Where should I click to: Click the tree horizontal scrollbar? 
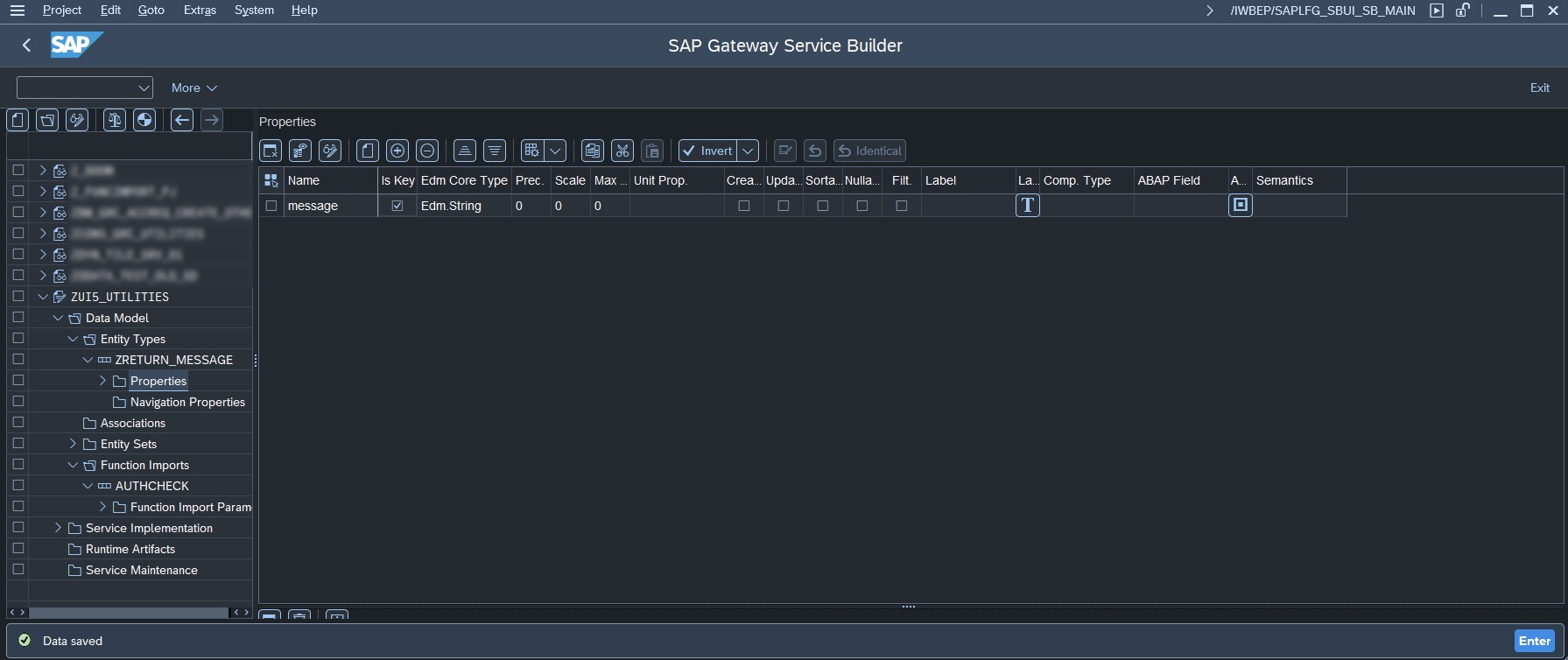[129, 613]
